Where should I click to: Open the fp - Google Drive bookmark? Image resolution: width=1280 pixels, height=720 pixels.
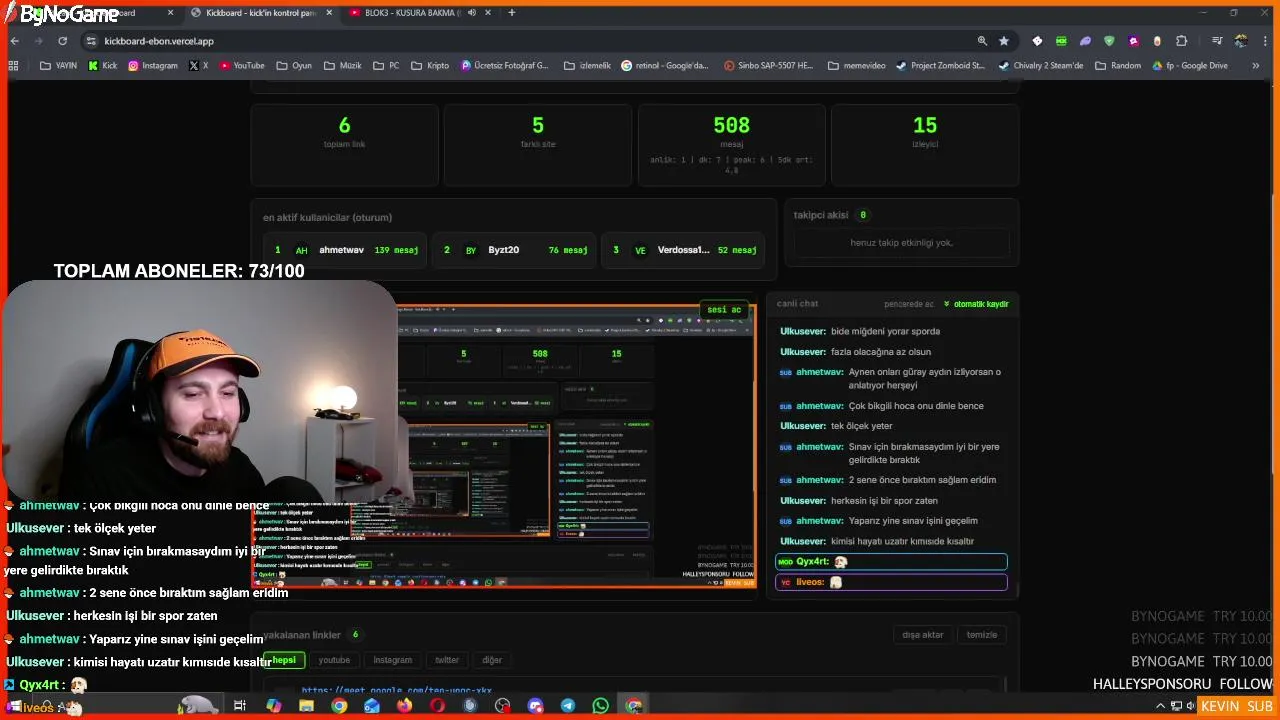click(x=1190, y=66)
